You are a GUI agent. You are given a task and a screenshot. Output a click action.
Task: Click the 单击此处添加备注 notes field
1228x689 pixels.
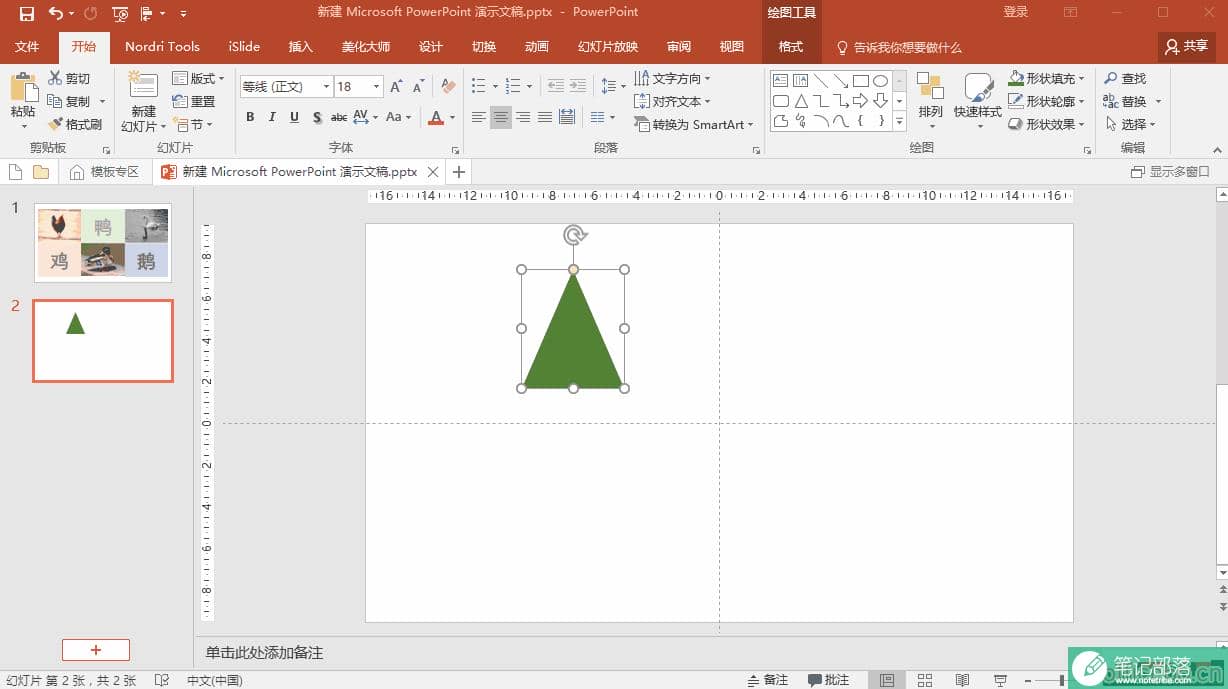pyautogui.click(x=265, y=653)
